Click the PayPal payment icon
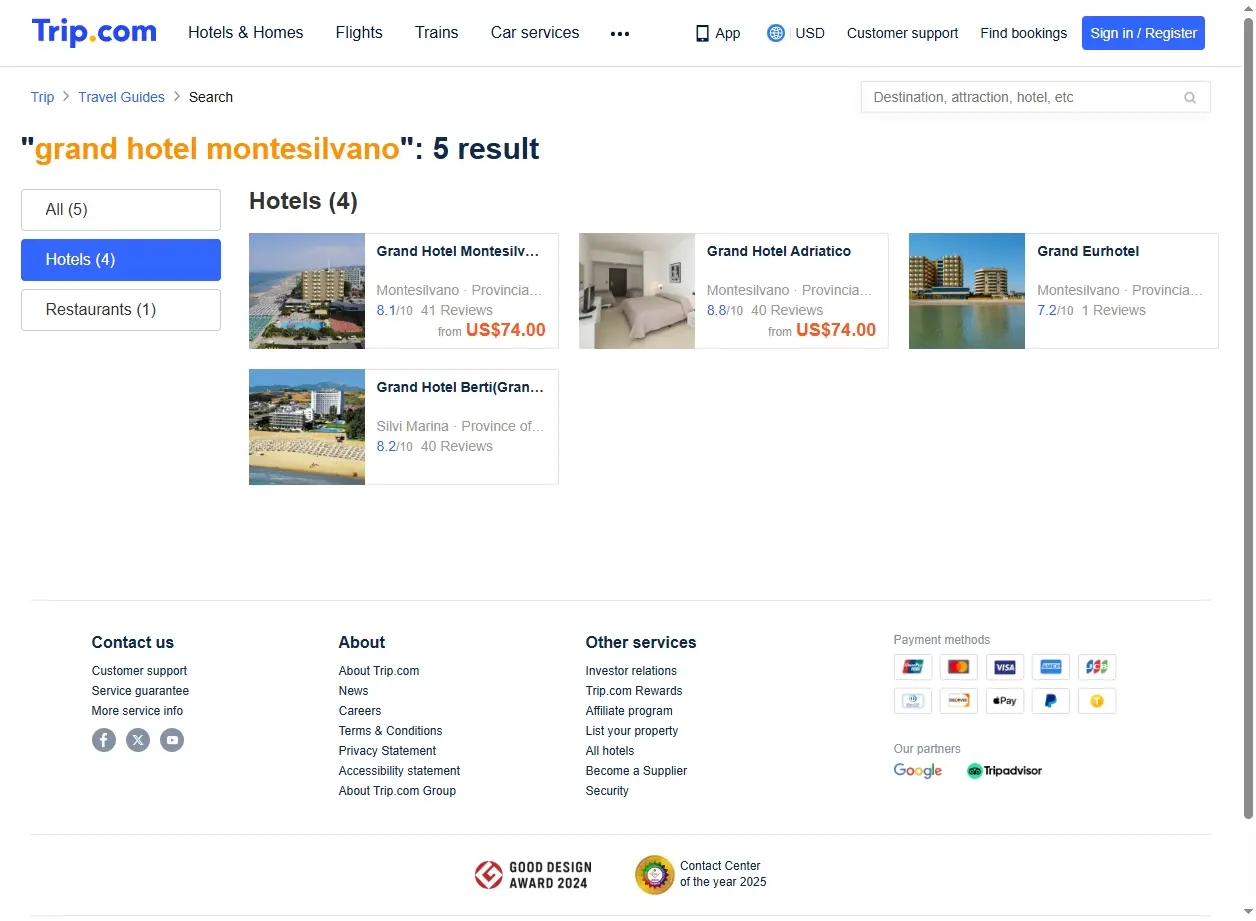 tap(1051, 701)
